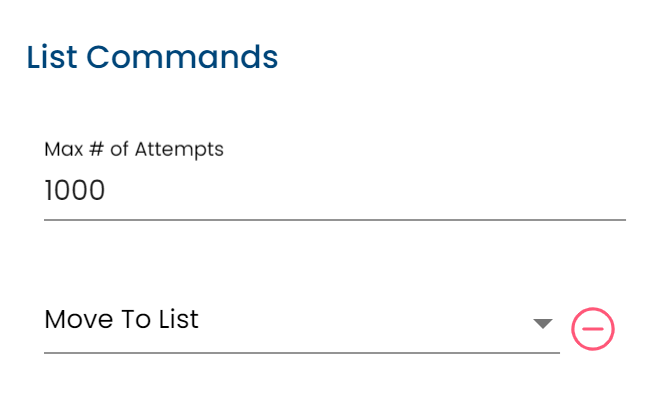Click the pink circular delete button

pos(593,329)
